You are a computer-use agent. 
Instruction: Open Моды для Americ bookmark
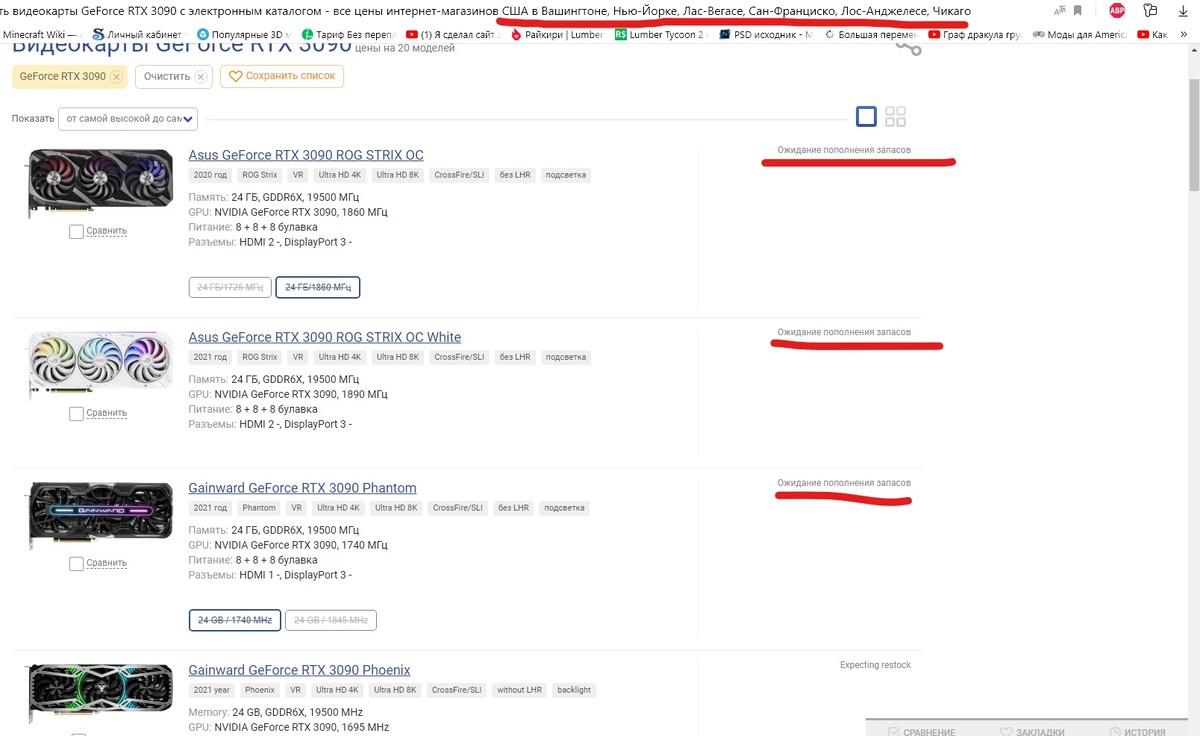[x=1080, y=34]
